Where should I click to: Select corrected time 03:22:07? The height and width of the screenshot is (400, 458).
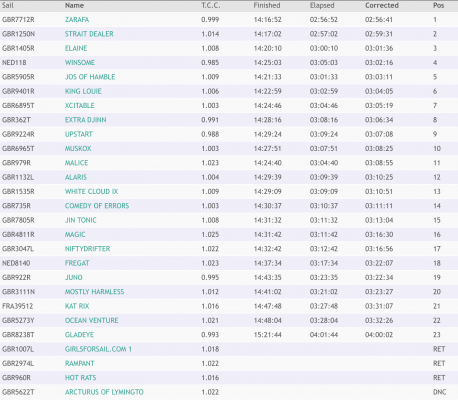pos(379,263)
